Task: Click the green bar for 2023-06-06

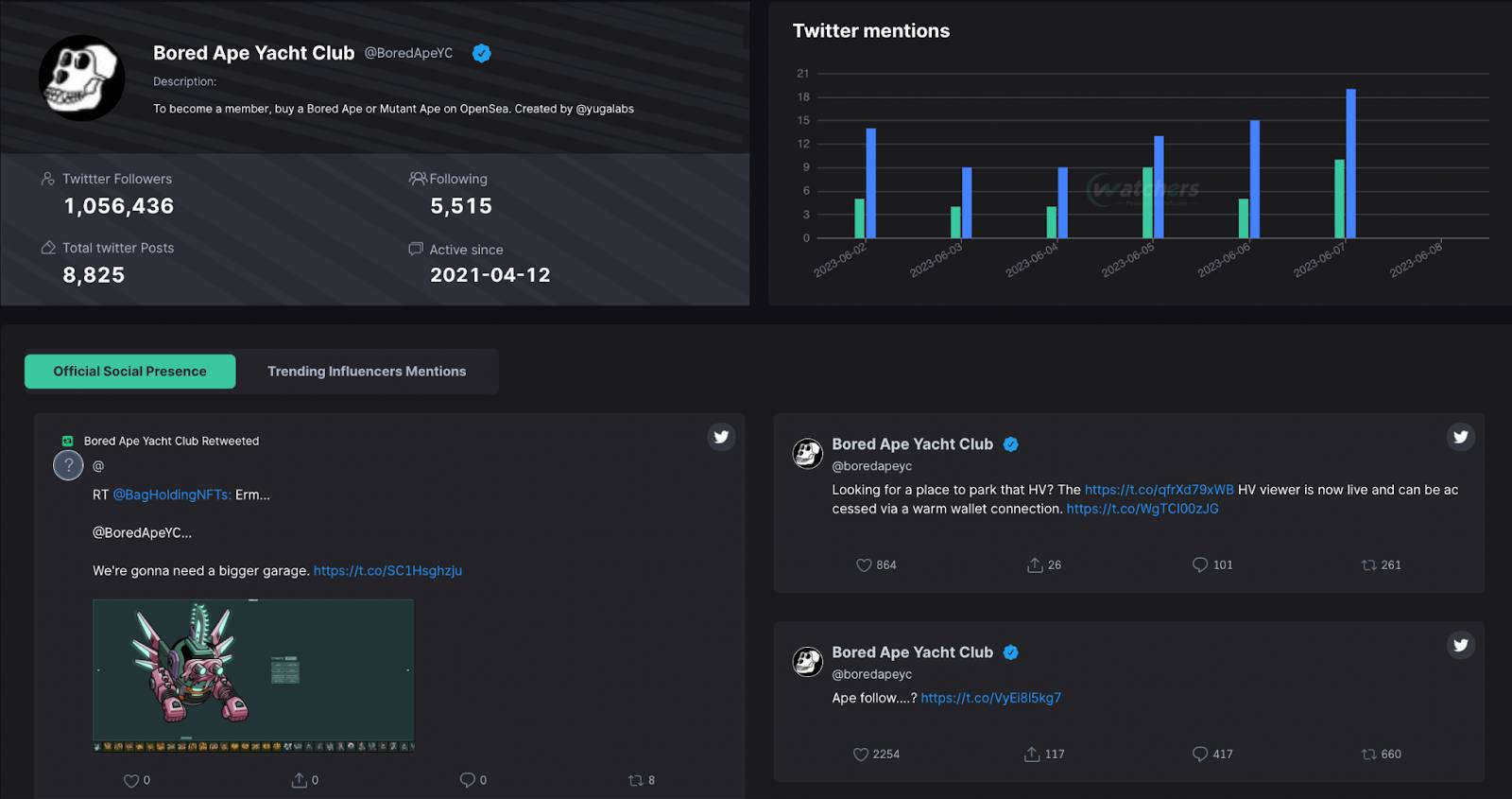Action: tap(1244, 218)
